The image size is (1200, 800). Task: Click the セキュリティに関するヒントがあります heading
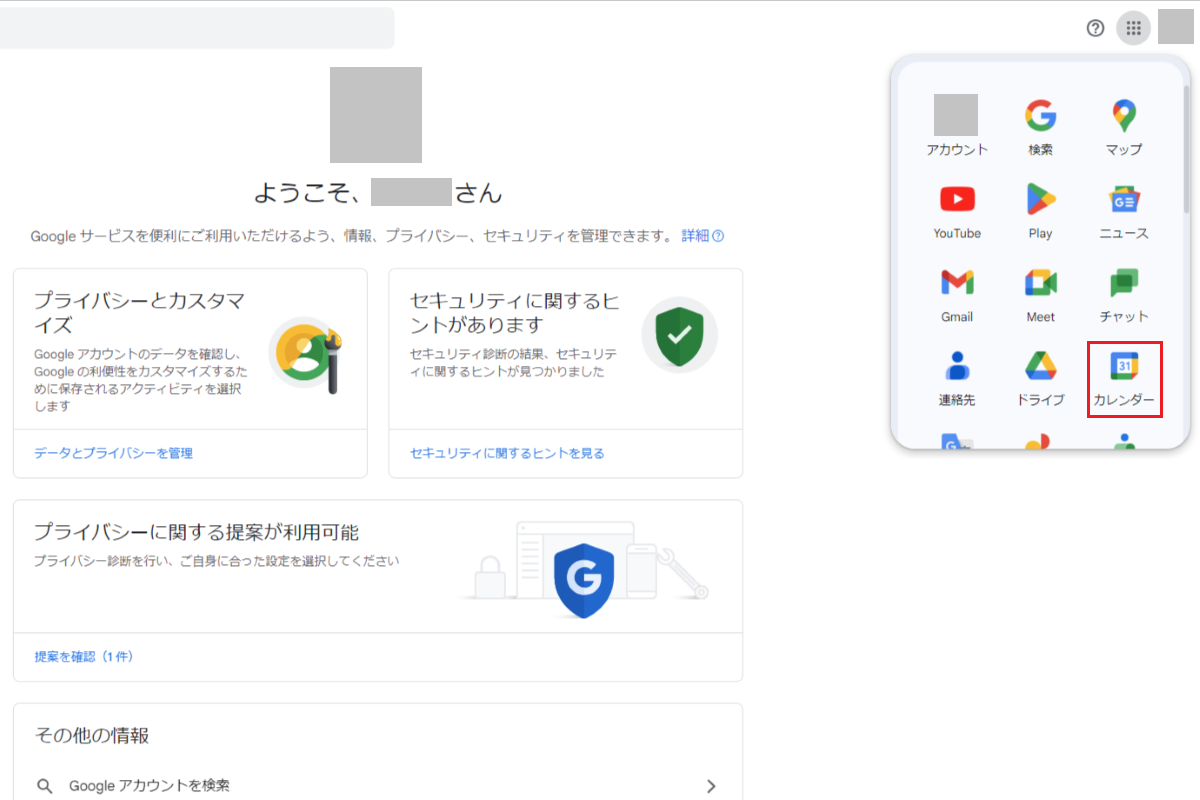[x=514, y=312]
